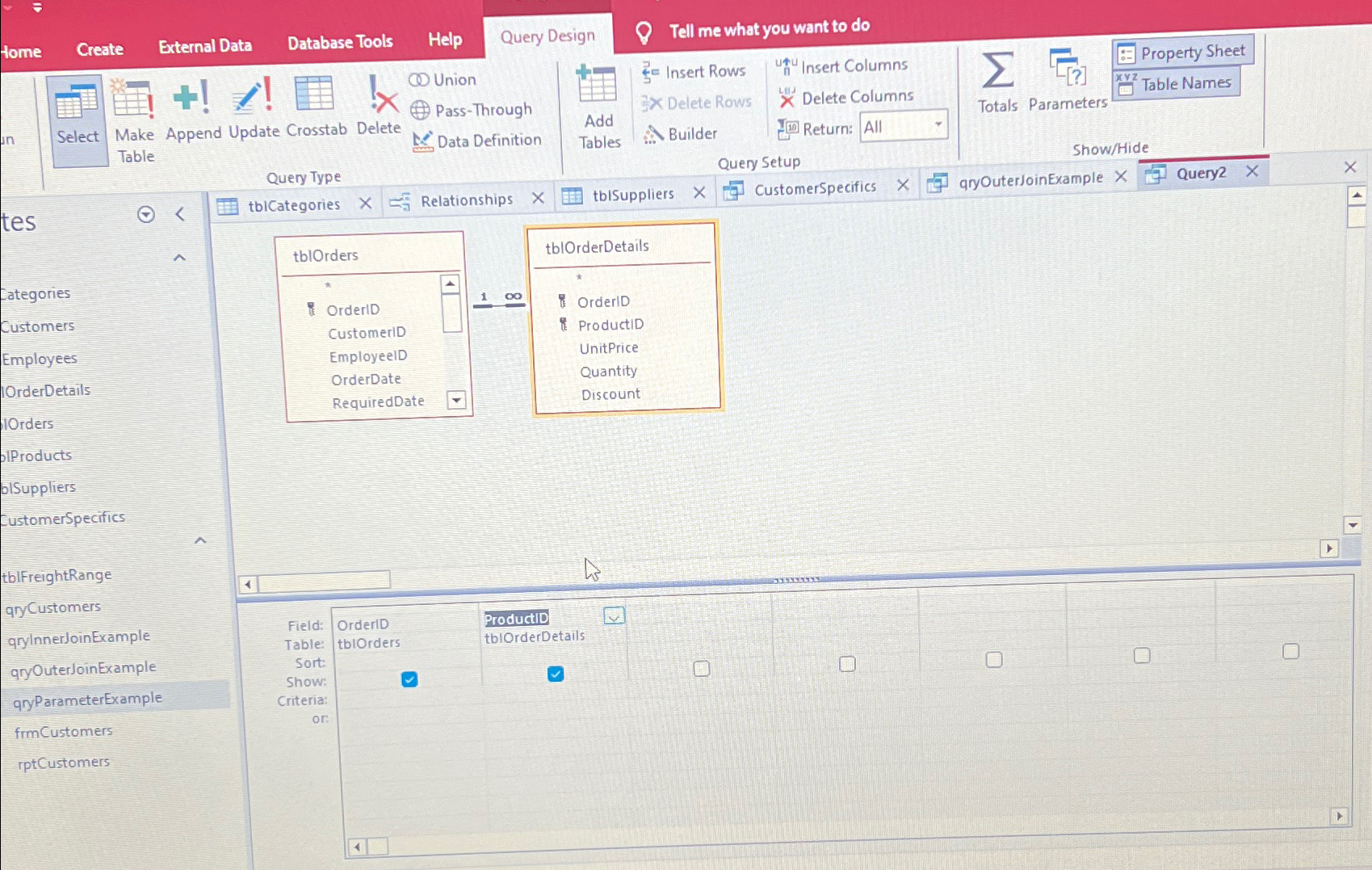Screen dimensions: 1372x870
Task: Open the Property Sheet
Action: (1181, 51)
